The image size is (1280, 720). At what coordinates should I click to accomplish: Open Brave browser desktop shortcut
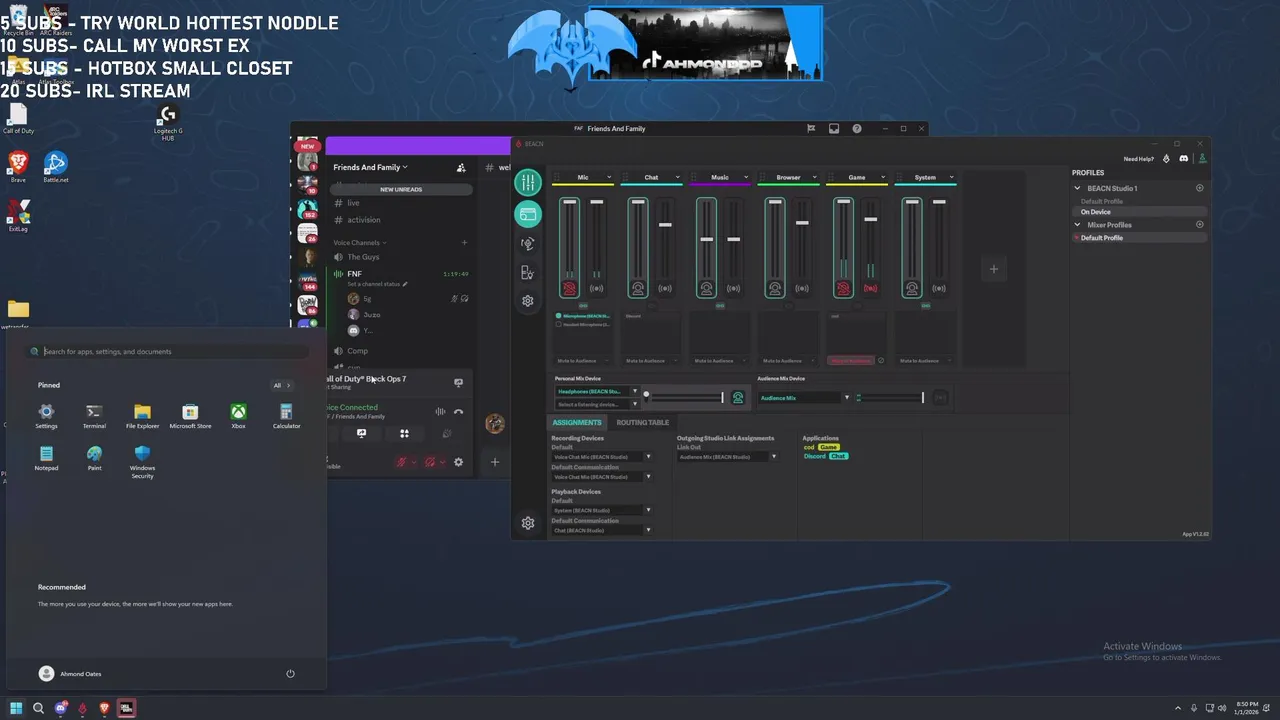pos(18,165)
